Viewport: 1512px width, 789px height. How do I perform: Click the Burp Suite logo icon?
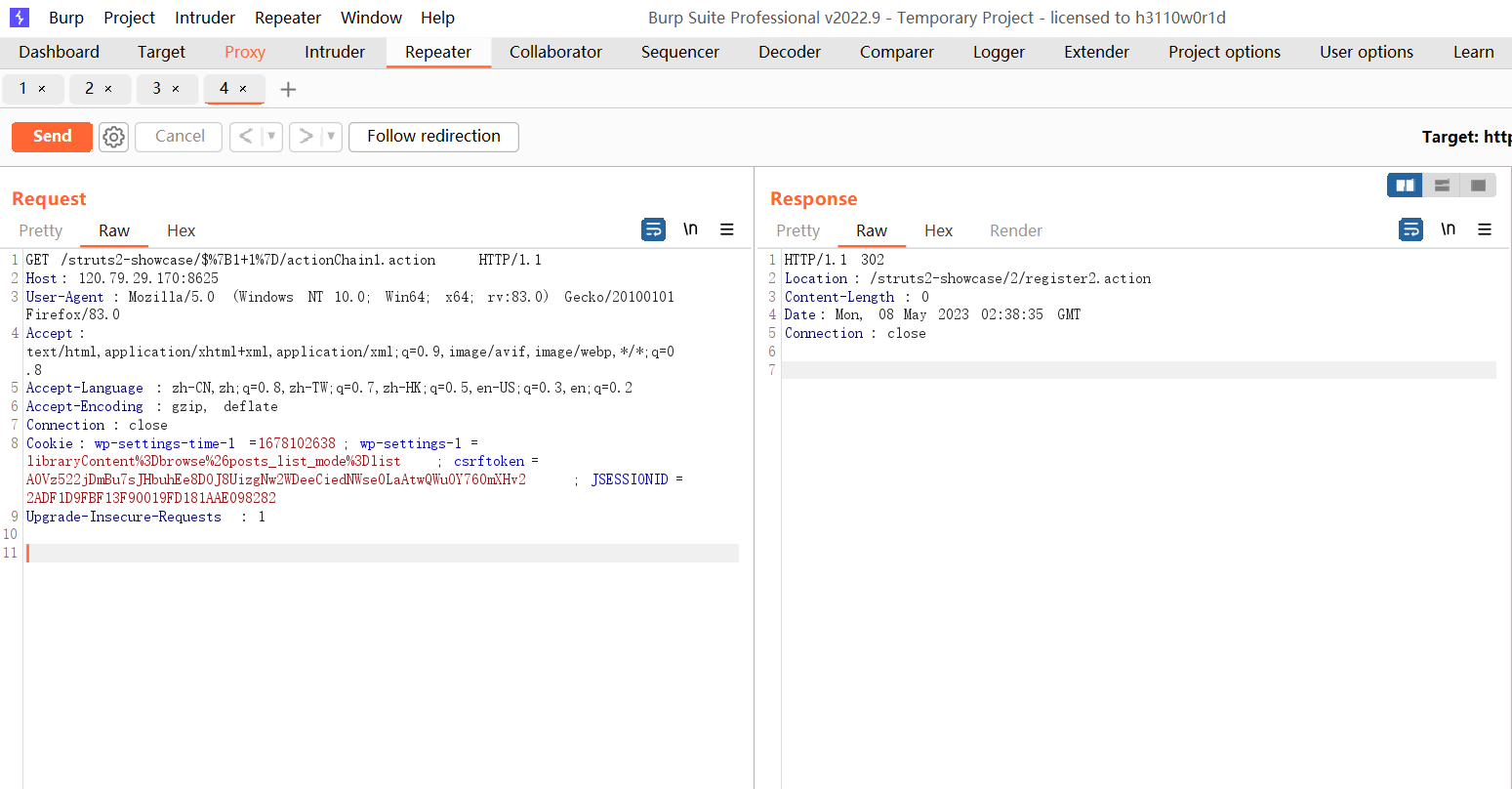click(x=20, y=18)
